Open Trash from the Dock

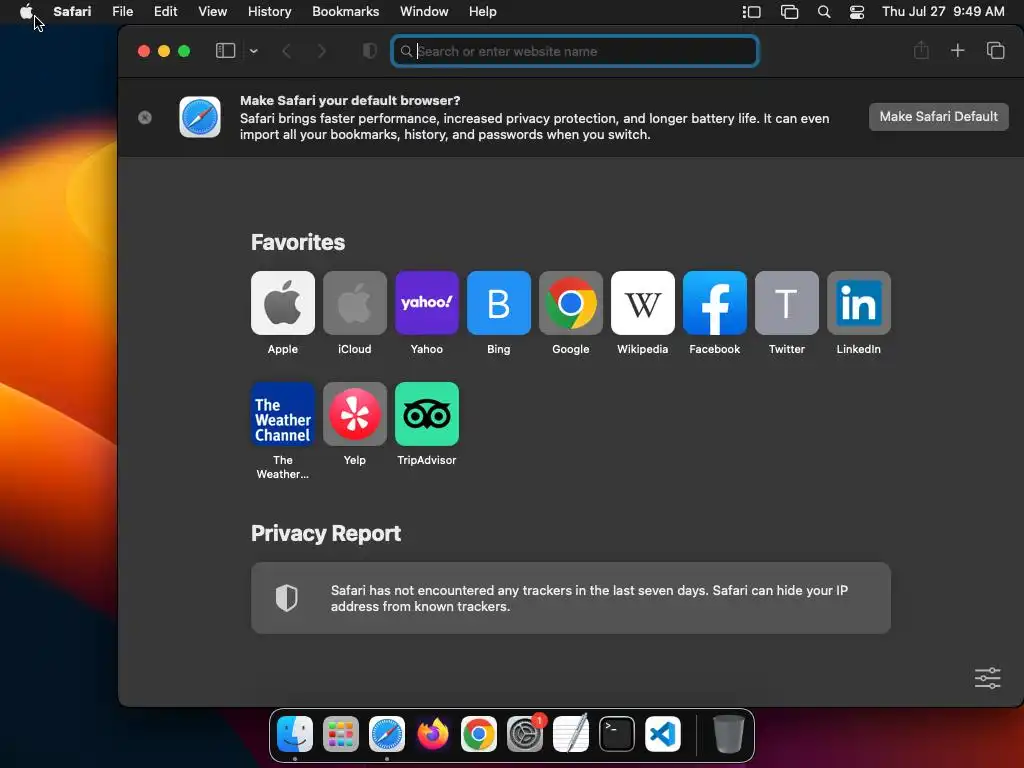pos(728,734)
